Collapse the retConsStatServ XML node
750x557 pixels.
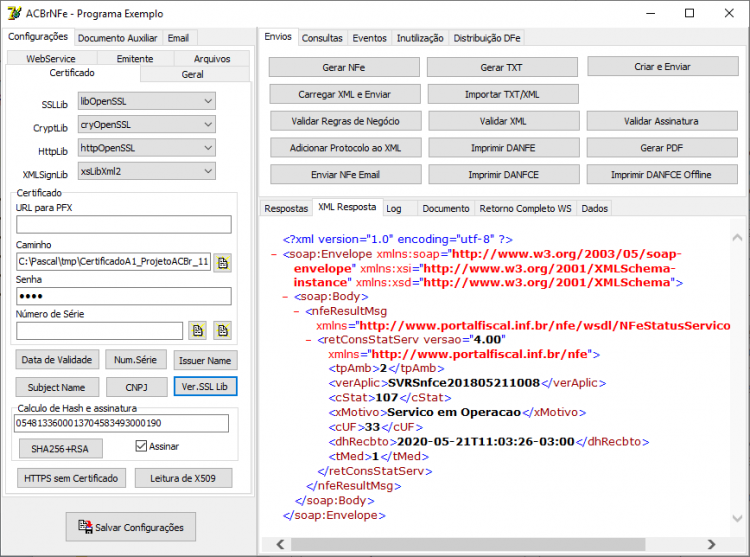309,340
